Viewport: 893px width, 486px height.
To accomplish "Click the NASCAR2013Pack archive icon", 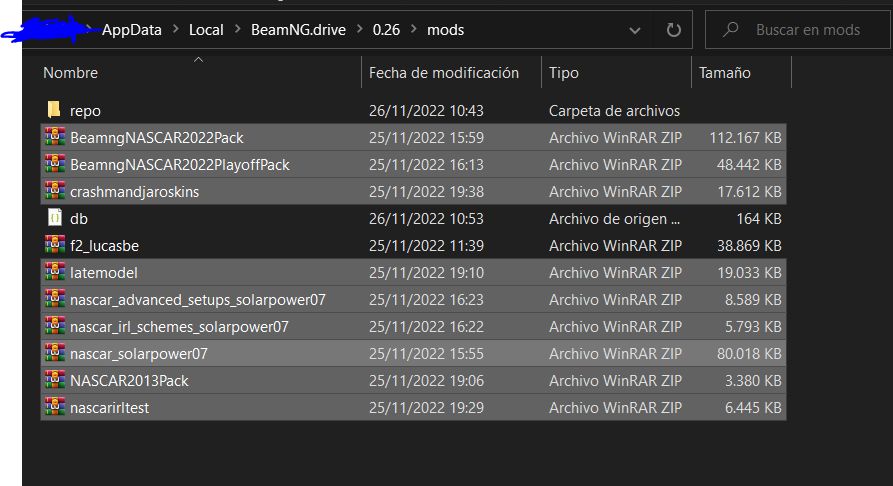I will (x=55, y=380).
